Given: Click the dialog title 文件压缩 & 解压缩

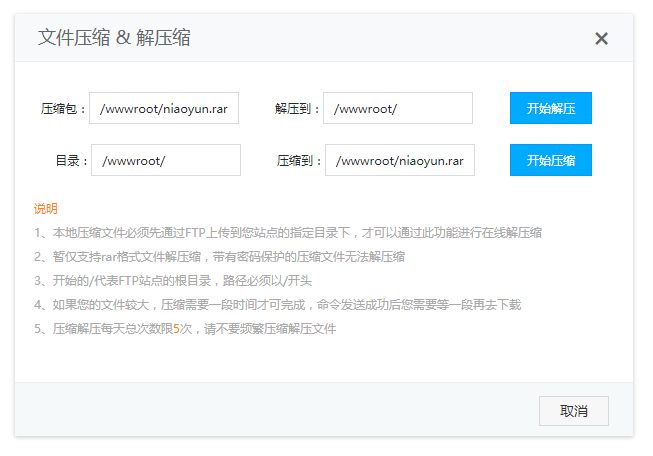Looking at the screenshot, I should [x=114, y=38].
